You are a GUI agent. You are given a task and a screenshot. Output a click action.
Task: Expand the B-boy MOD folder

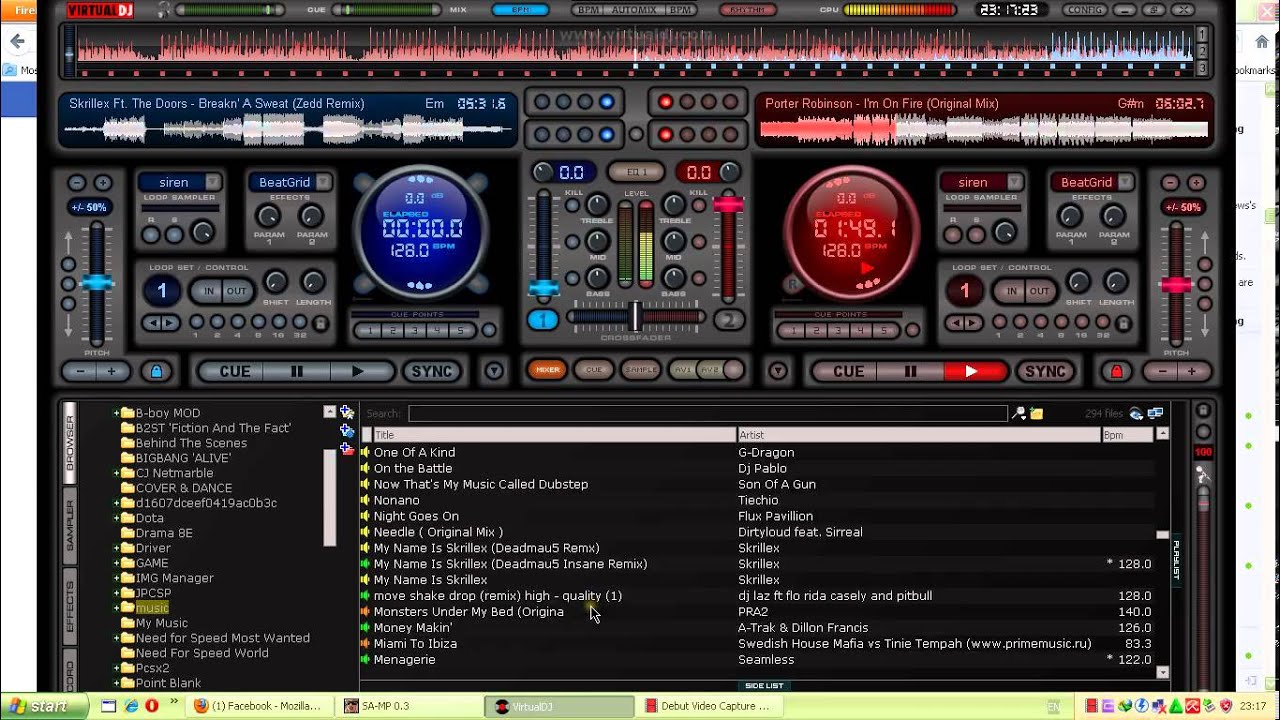(x=117, y=413)
